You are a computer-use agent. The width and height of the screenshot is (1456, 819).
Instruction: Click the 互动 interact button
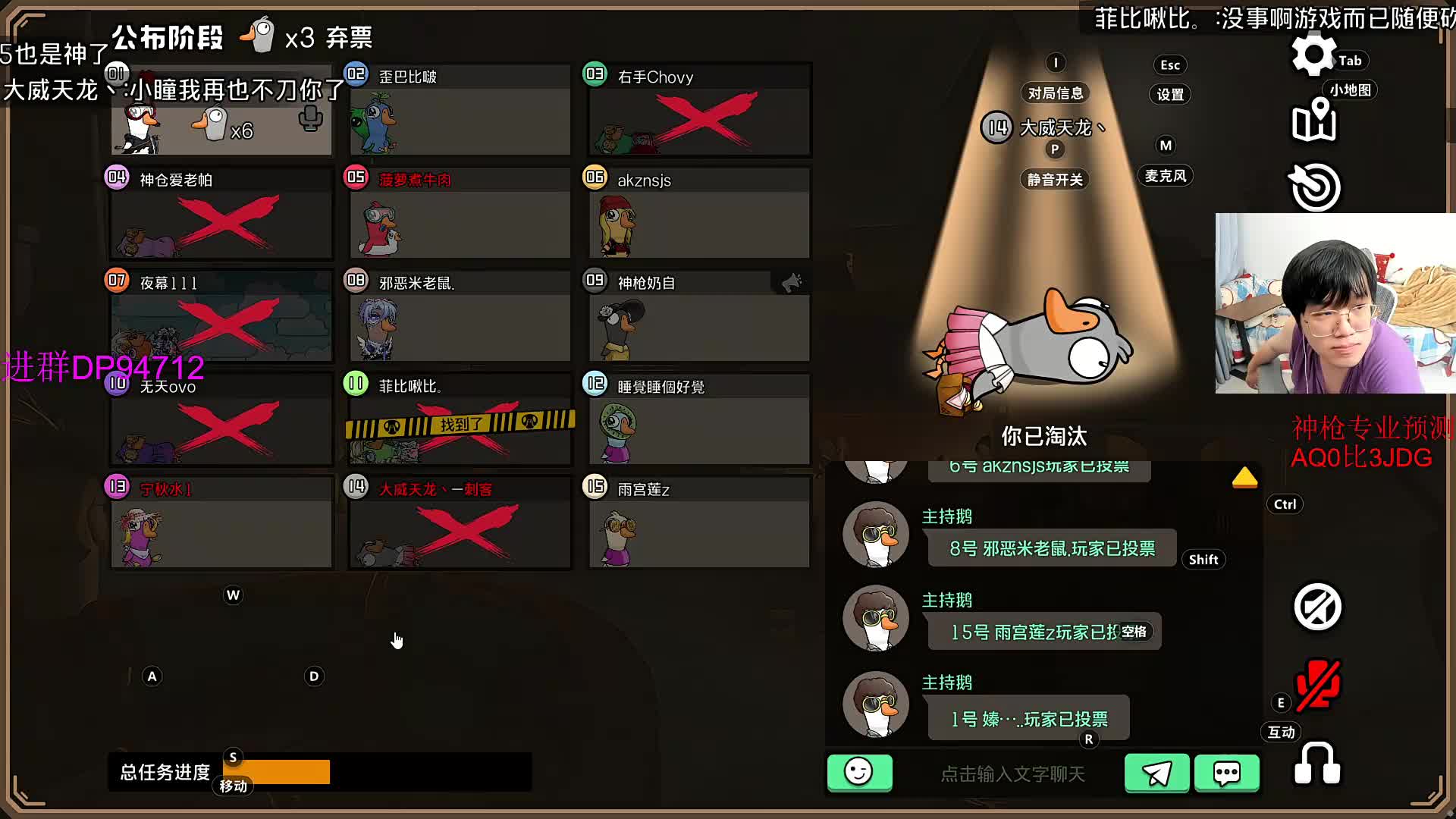[1282, 732]
